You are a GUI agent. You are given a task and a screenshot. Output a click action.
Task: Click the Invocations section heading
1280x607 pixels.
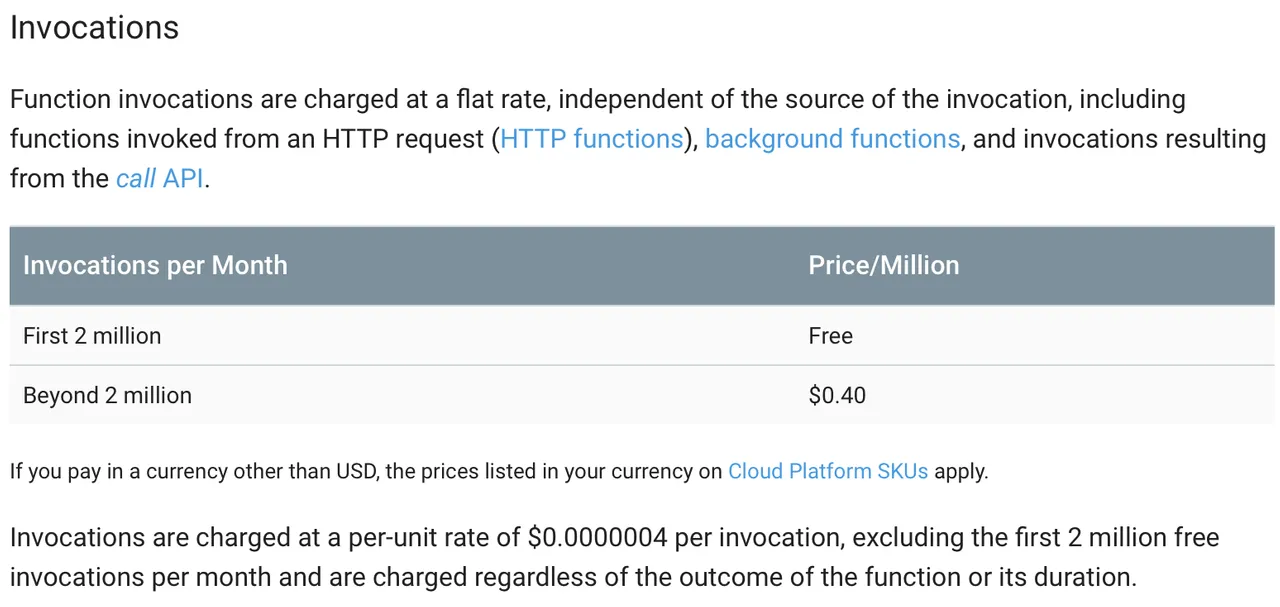pyautogui.click(x=95, y=27)
